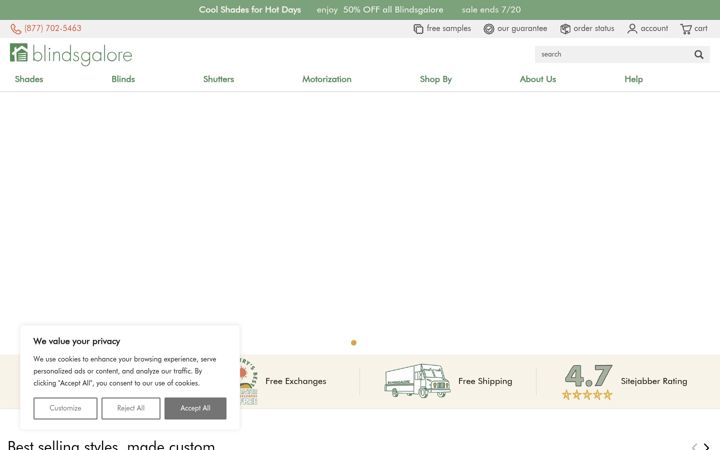720x450 pixels.
Task: Open the account link
Action: 654,28
